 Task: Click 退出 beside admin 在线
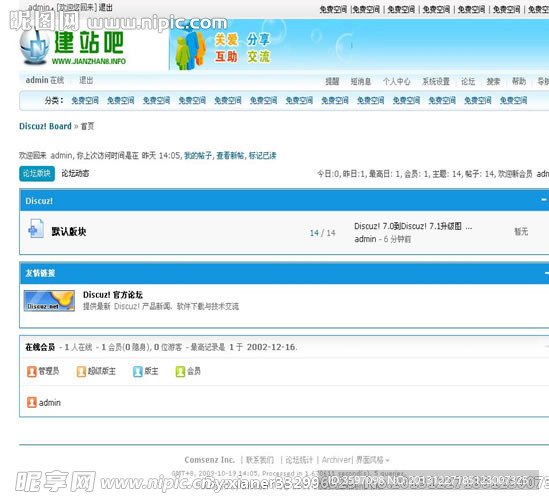[86, 80]
